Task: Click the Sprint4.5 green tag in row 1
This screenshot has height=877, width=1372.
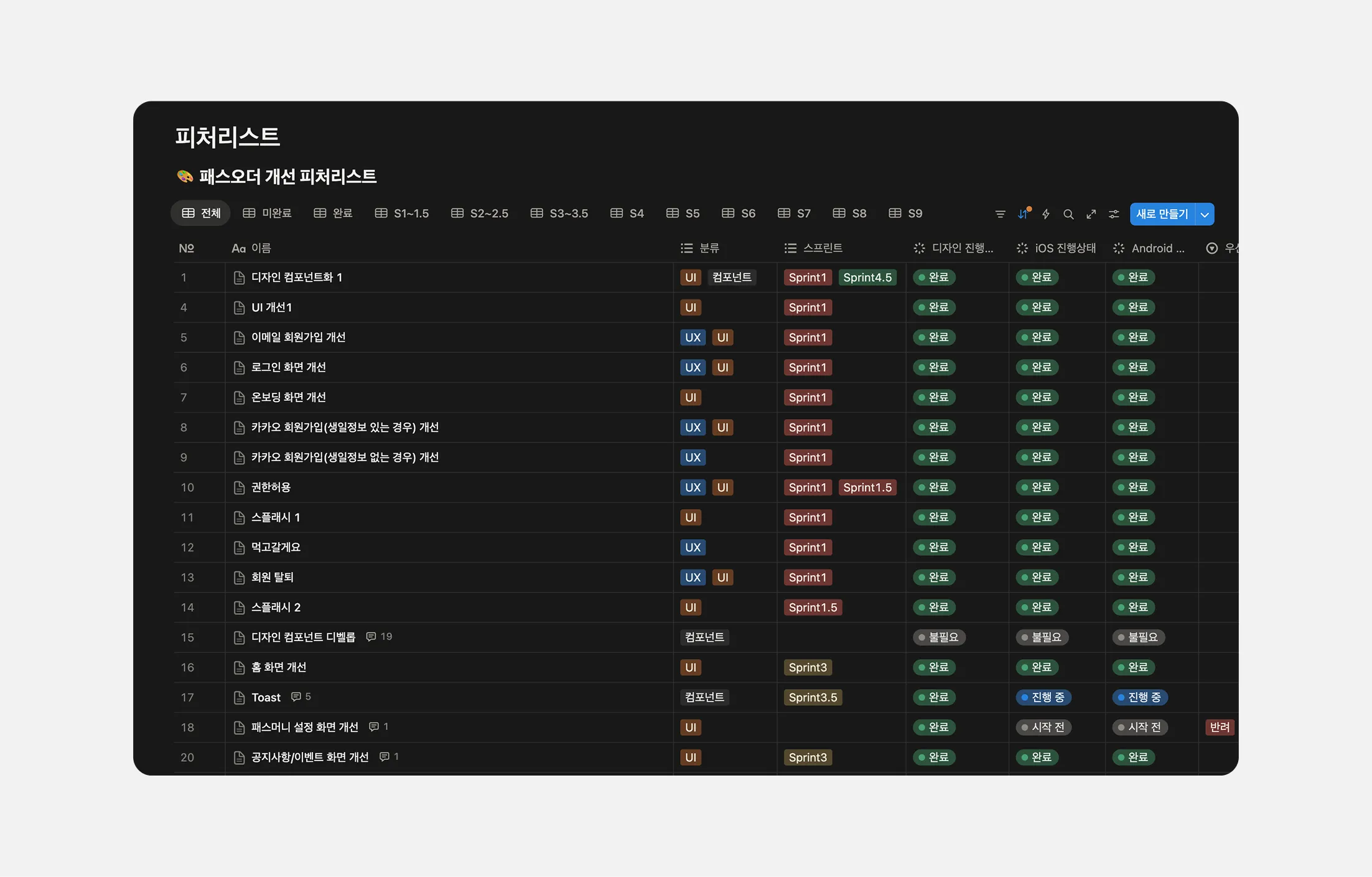Action: coord(867,278)
